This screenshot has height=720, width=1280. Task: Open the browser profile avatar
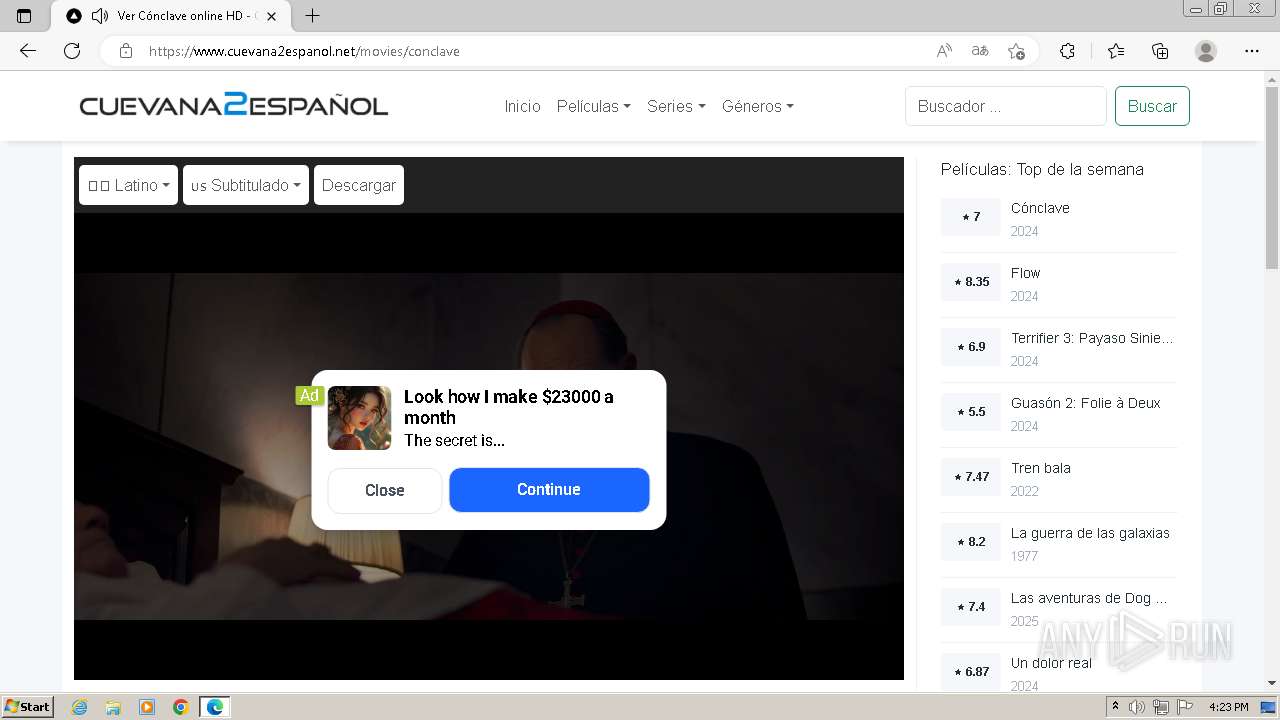(x=1206, y=51)
